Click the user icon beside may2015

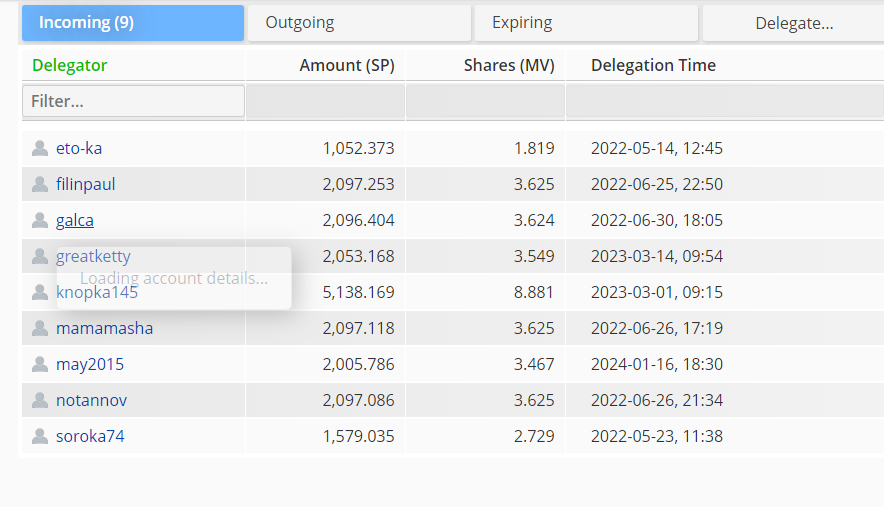40,364
